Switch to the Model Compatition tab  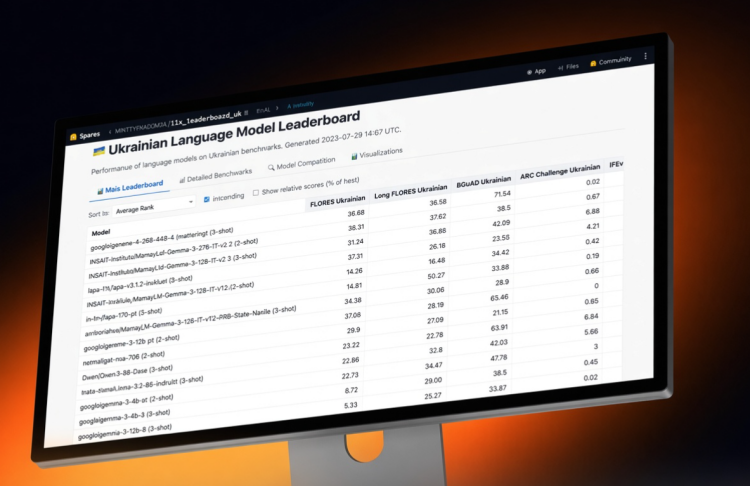pos(301,164)
